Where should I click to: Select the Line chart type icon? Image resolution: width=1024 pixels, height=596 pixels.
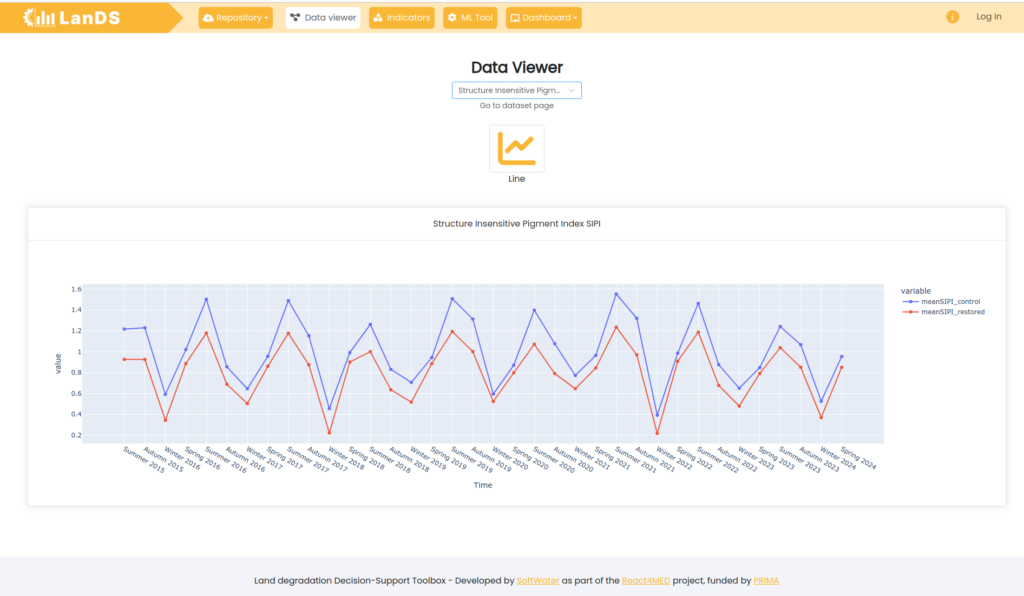517,149
